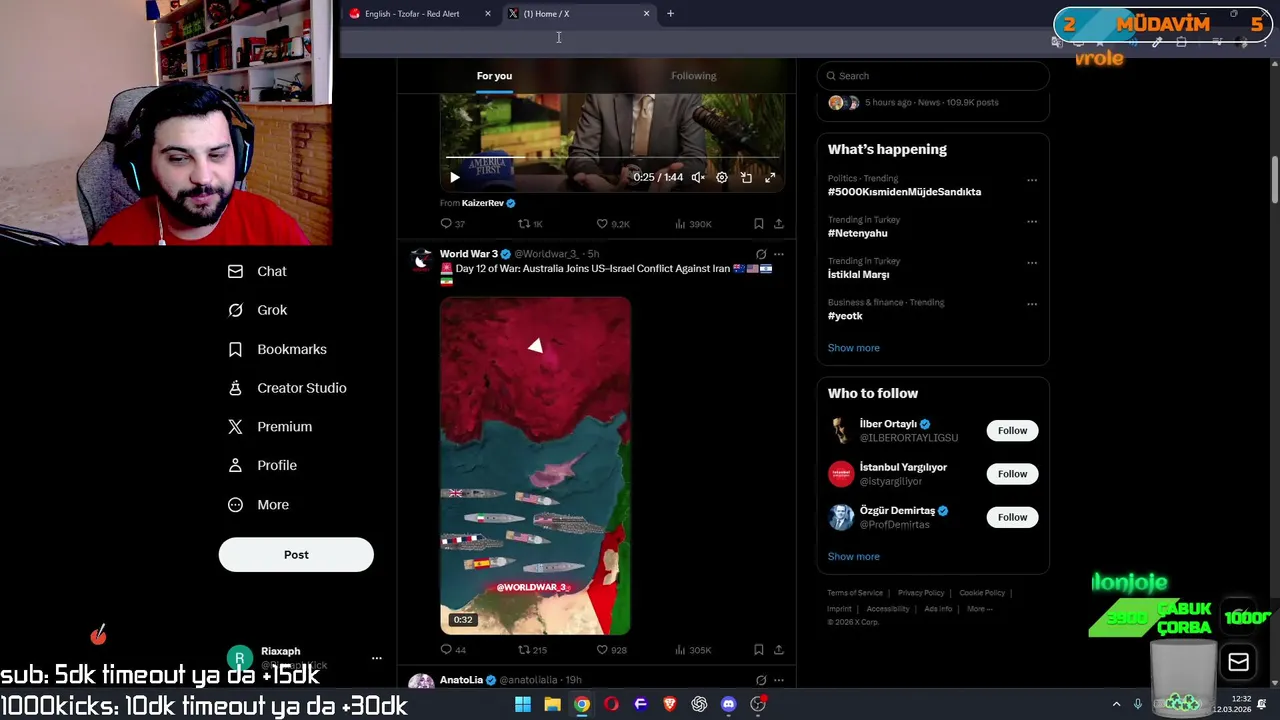Open Discord from the taskbar
The image size is (1280, 720).
pos(729,704)
